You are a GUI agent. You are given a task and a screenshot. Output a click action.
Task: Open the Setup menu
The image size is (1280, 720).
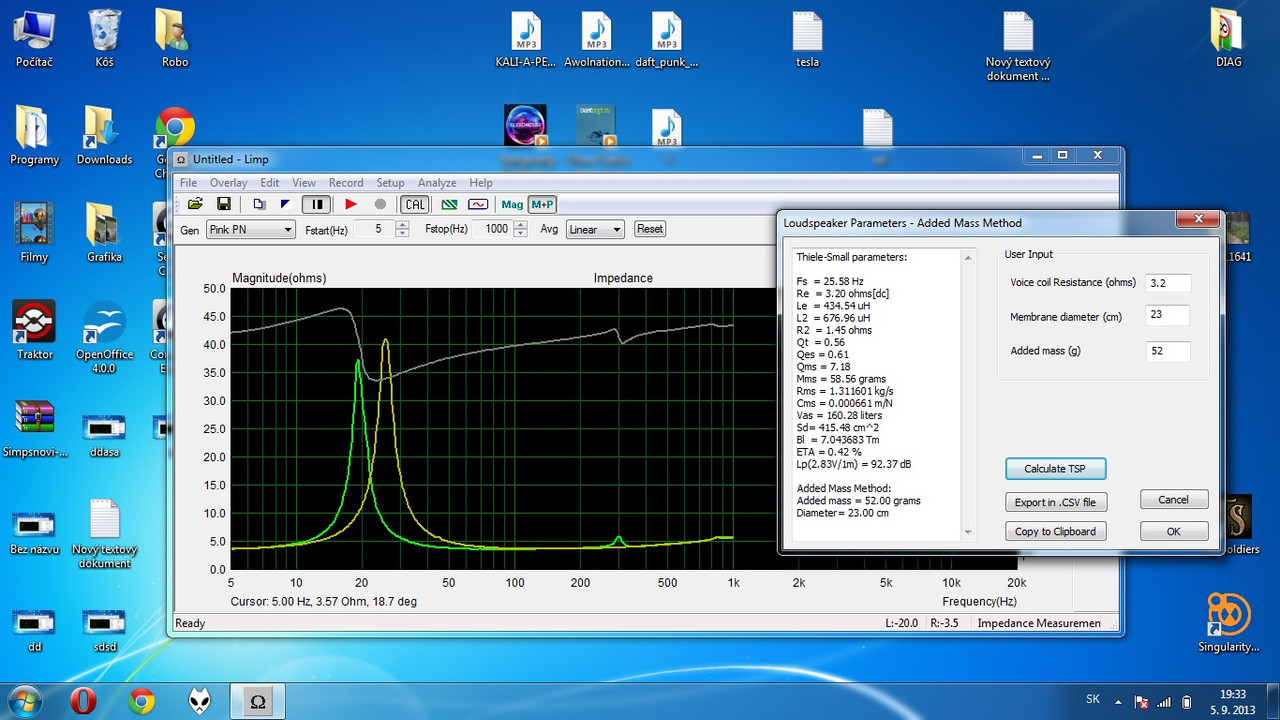[x=390, y=183]
